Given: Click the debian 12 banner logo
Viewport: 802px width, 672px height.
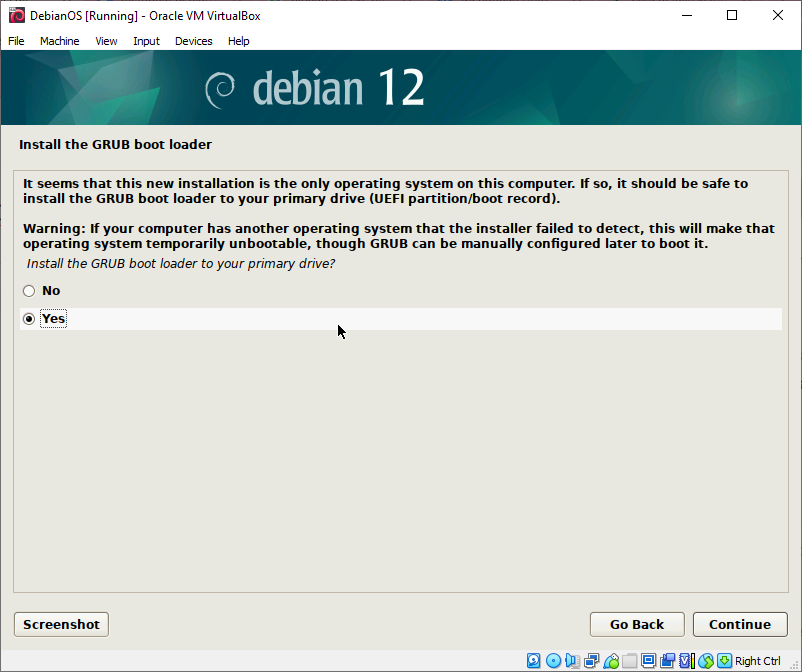Looking at the screenshot, I should [x=314, y=88].
